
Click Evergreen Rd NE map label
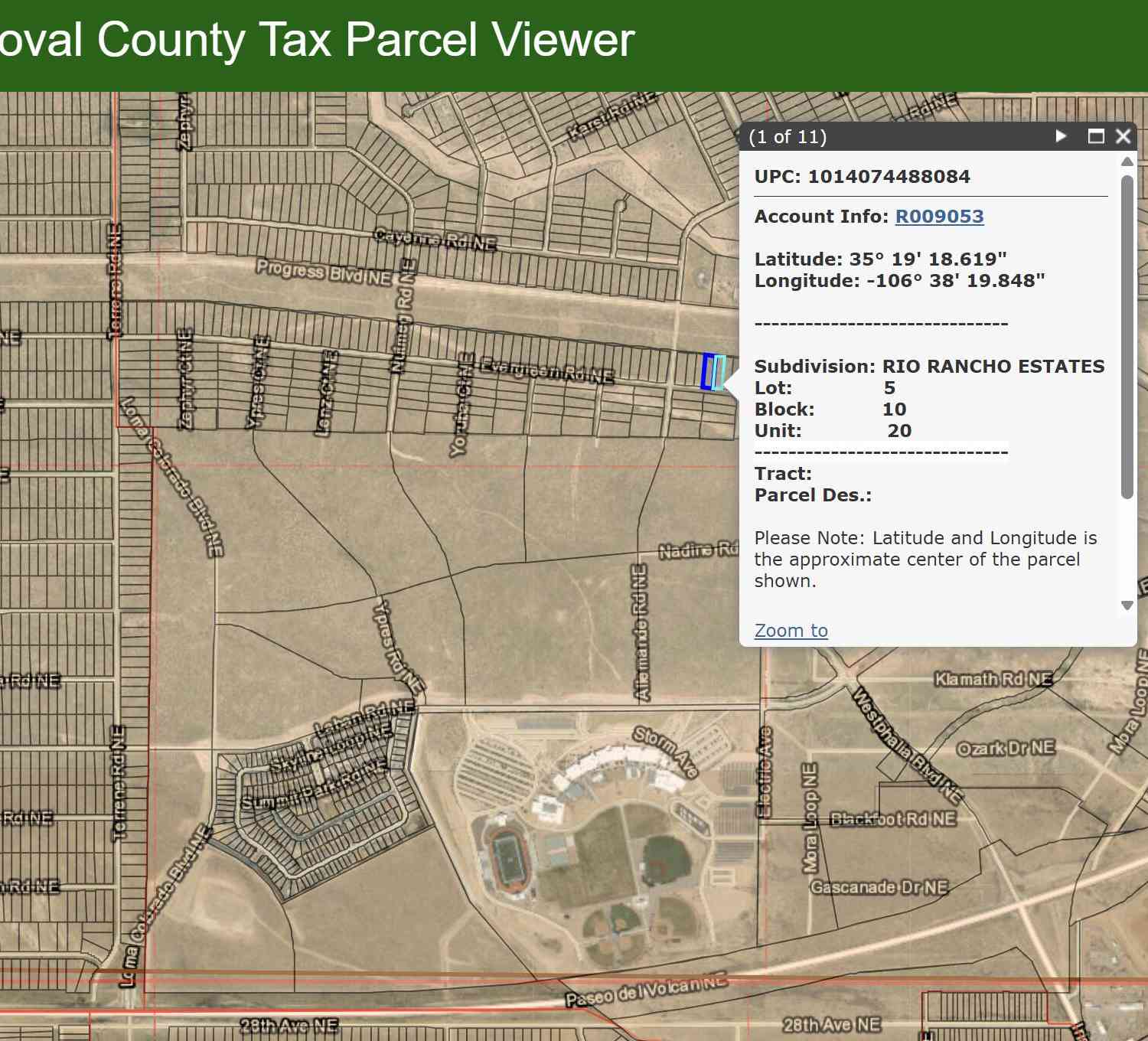[546, 371]
